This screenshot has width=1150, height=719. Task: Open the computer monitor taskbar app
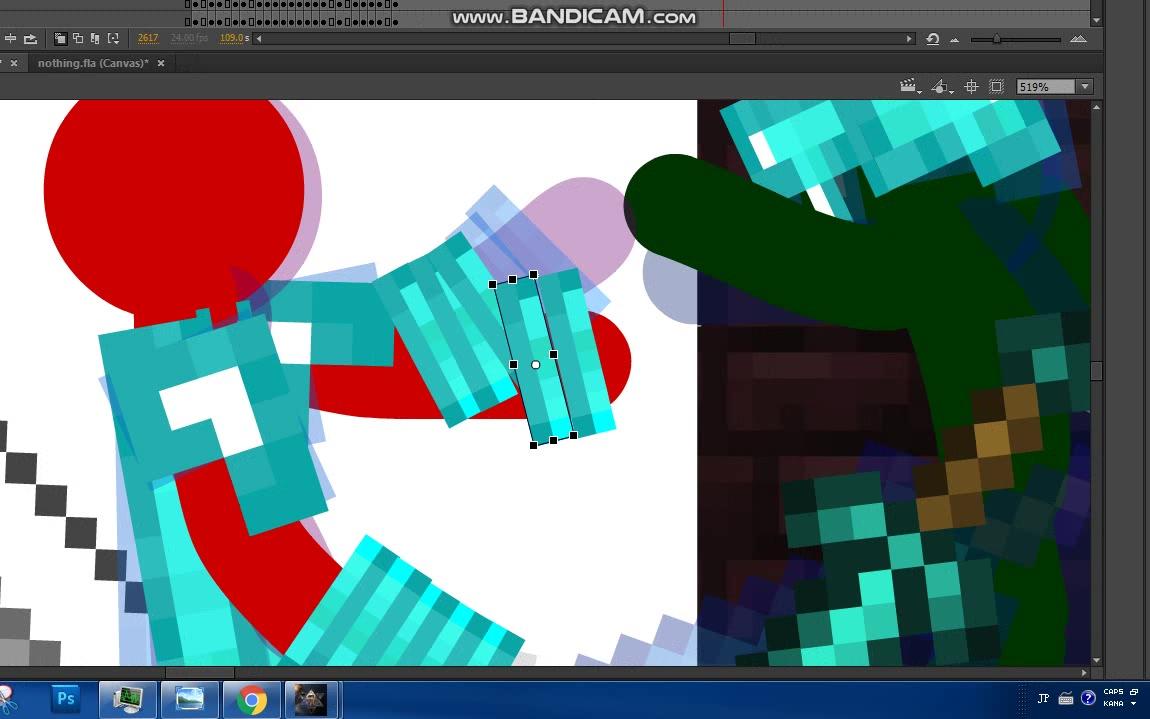click(x=128, y=699)
